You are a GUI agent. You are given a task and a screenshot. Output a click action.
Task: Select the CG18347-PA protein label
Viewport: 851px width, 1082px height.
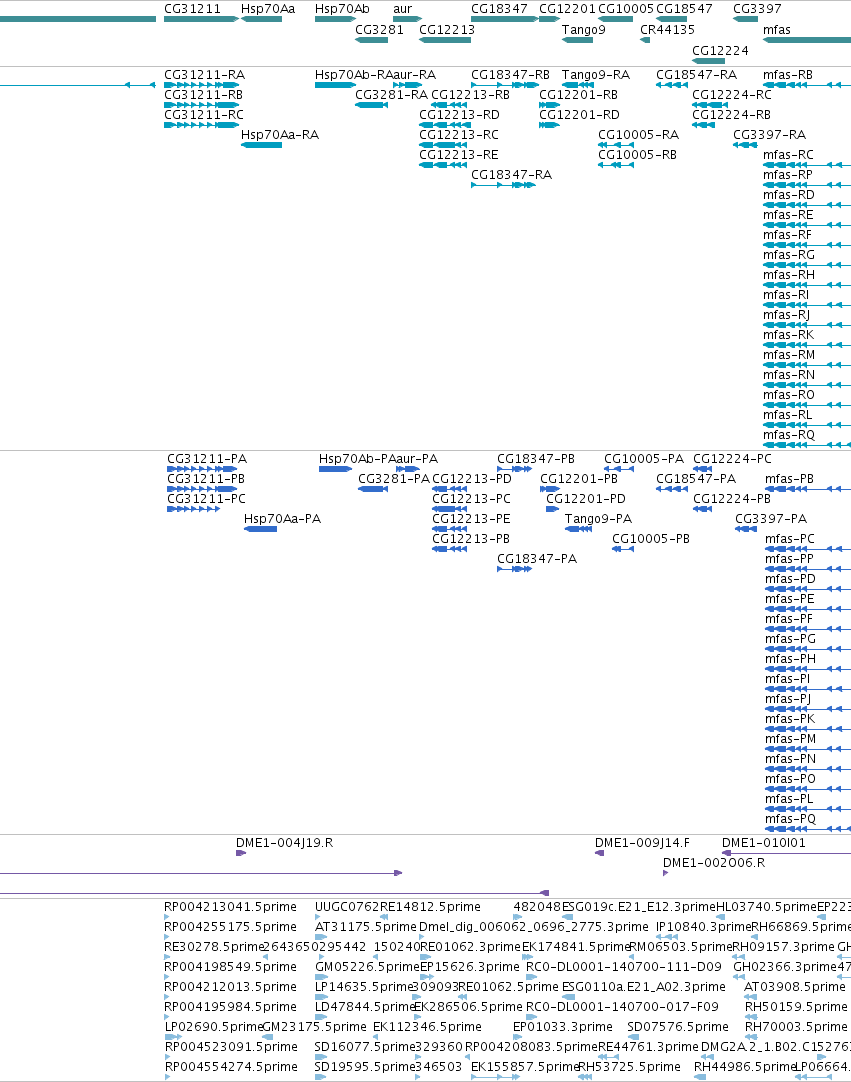pos(537,559)
